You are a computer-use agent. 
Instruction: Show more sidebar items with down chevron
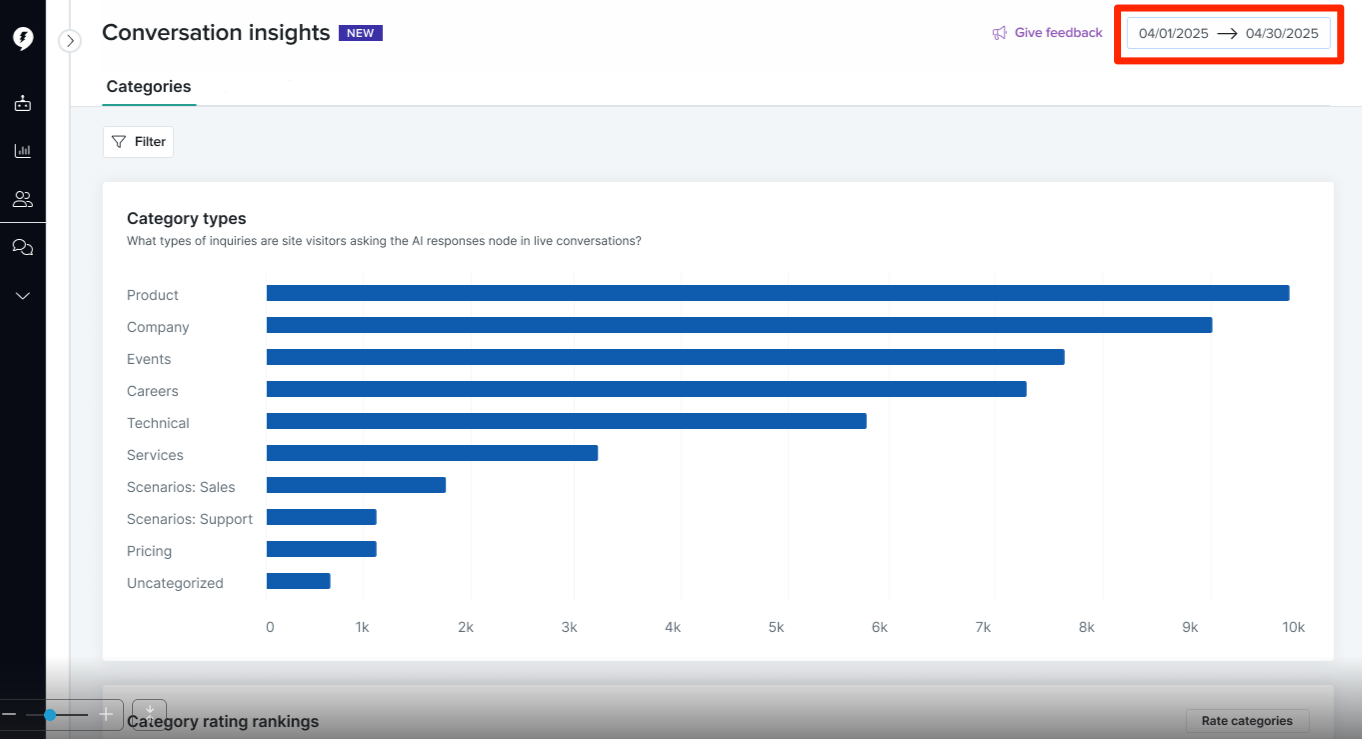coord(23,295)
